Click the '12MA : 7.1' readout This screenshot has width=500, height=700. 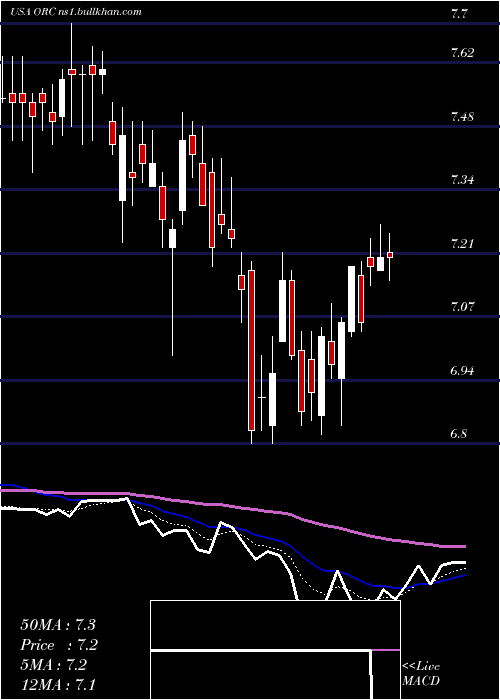click(x=58, y=685)
